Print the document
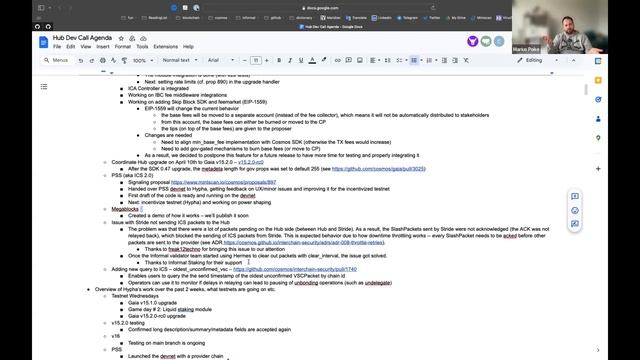The width and height of the screenshot is (640, 360). click(x=102, y=60)
